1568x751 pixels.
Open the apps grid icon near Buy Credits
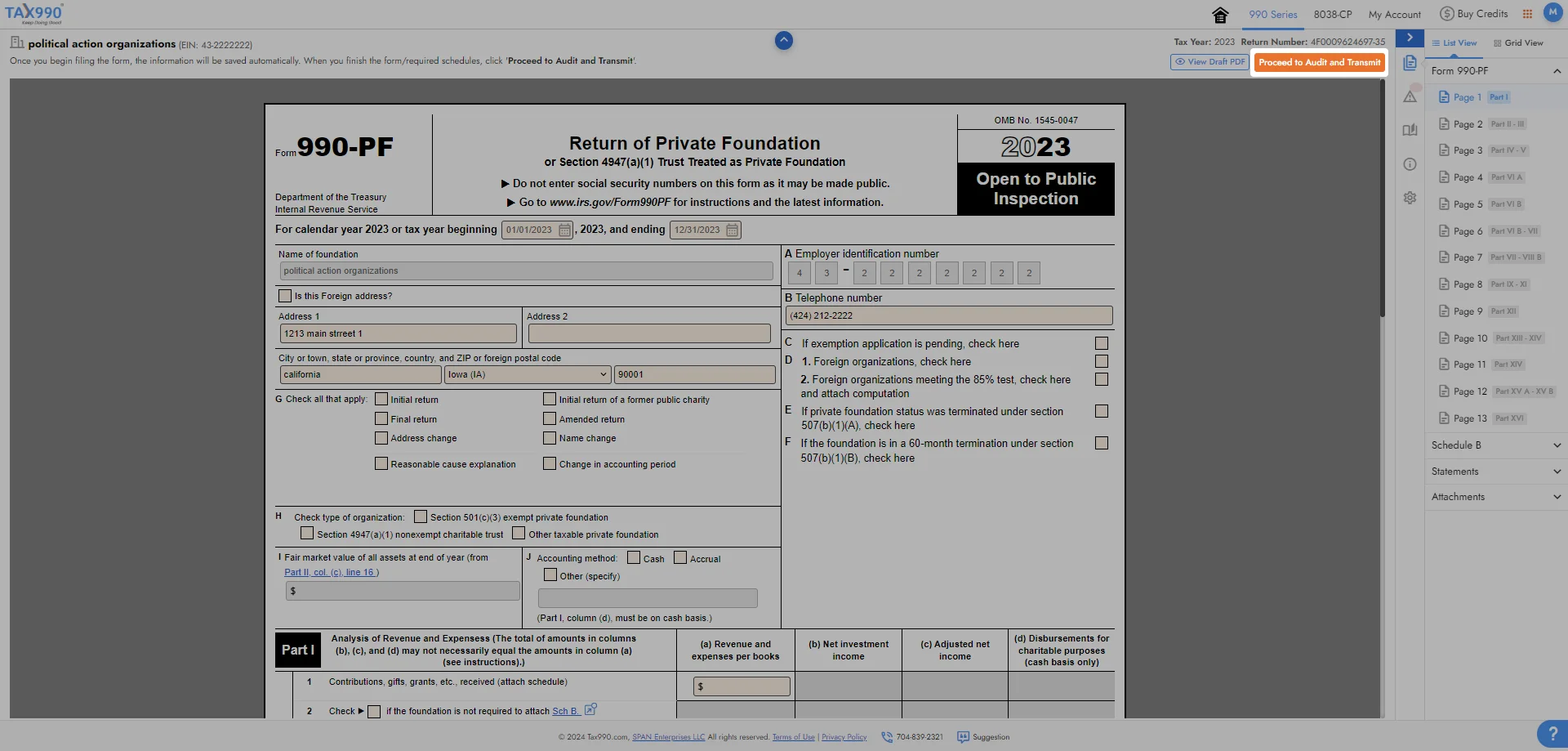tap(1528, 13)
